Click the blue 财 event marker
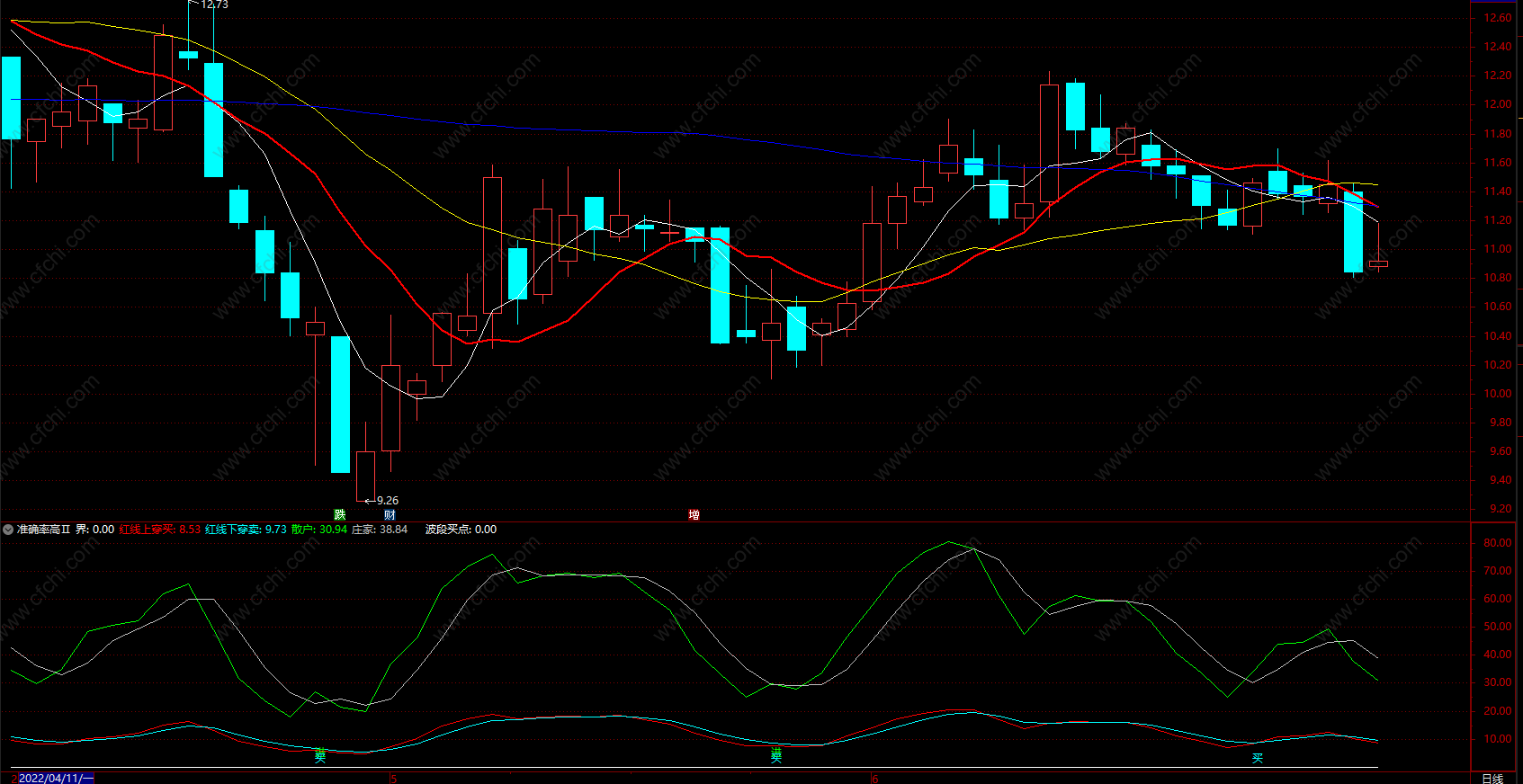This screenshot has height=784, width=1523. point(390,515)
